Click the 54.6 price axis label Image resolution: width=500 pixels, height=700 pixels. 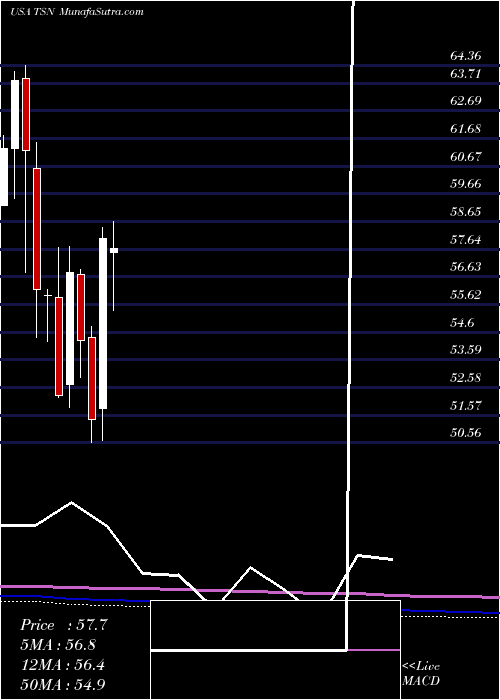[x=462, y=322]
